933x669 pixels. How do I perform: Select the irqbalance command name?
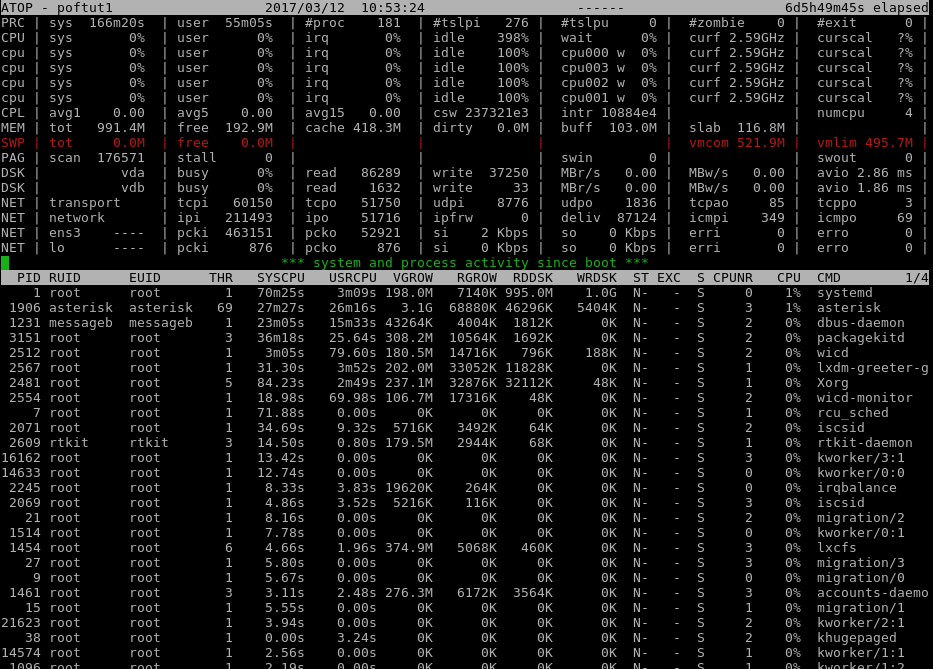coord(857,487)
